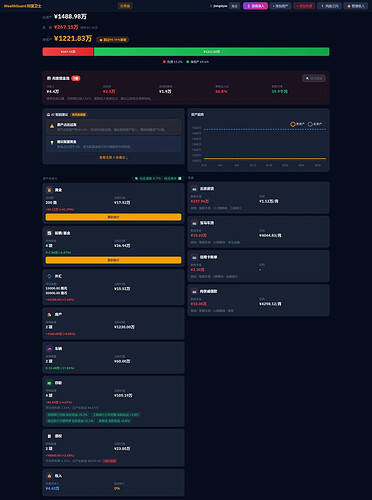The height and width of the screenshot is (500, 372).
Task: Click the gray button beside jiangziyao username
Action: click(x=235, y=6)
